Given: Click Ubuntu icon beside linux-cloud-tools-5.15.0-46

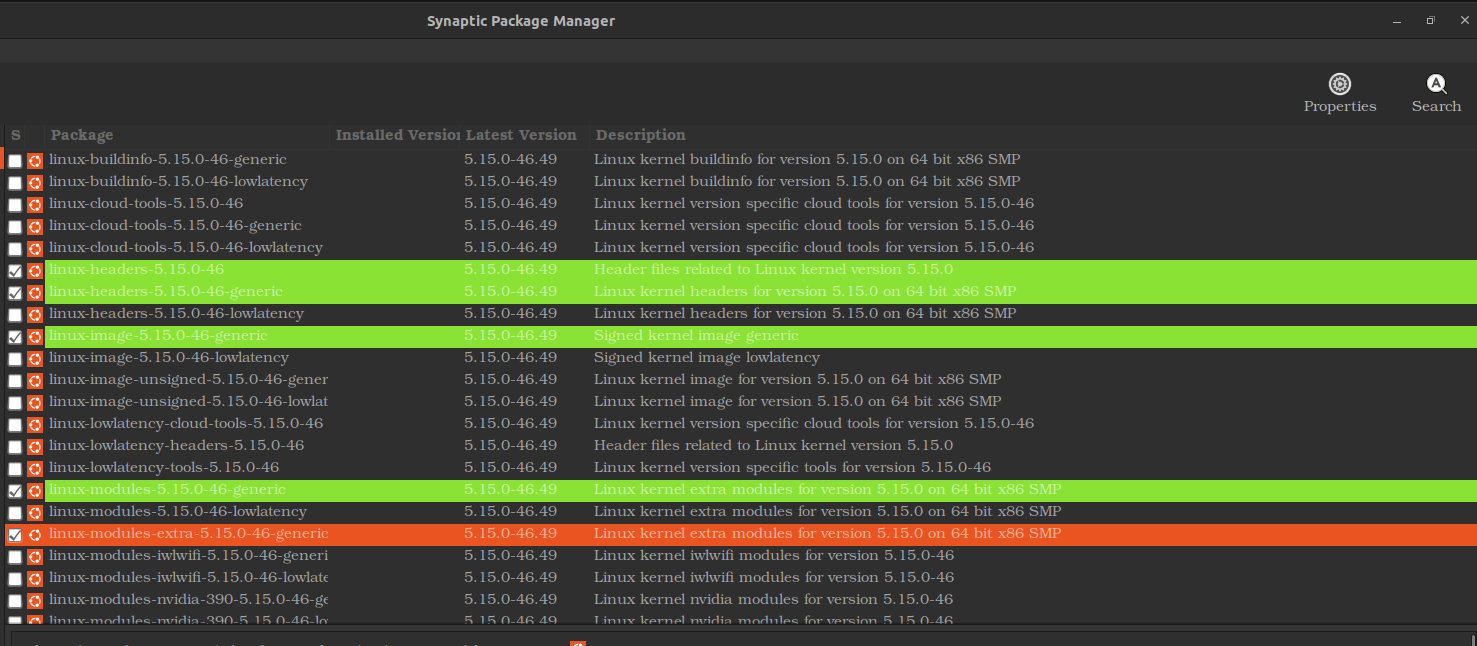Looking at the screenshot, I should point(35,204).
